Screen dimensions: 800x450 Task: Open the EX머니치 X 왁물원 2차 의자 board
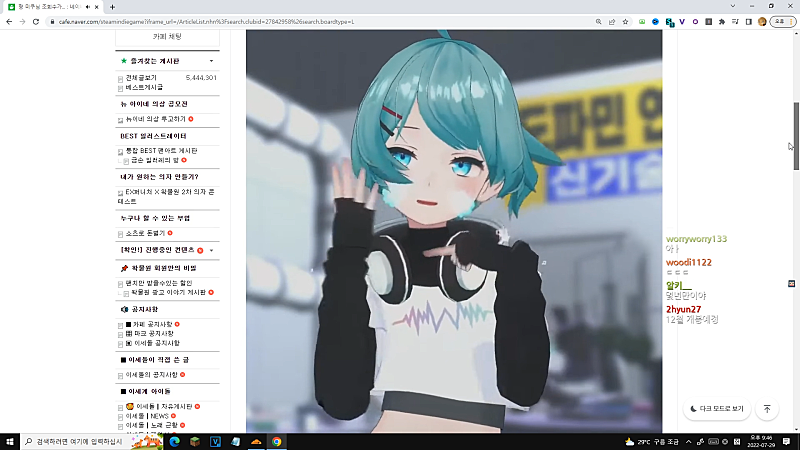pos(166,196)
